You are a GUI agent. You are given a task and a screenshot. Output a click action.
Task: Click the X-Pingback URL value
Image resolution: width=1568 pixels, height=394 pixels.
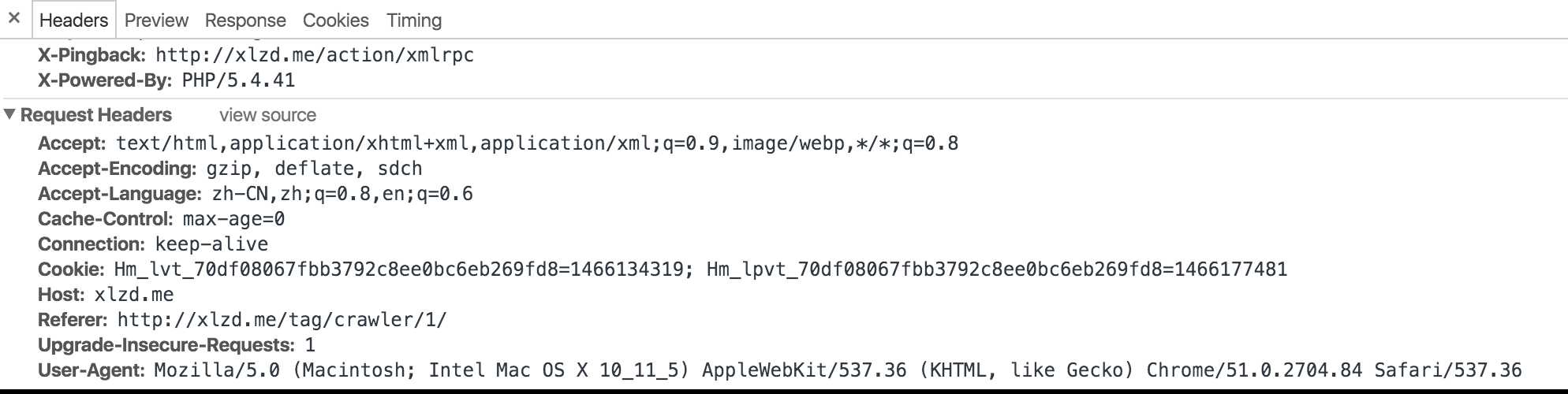click(315, 55)
